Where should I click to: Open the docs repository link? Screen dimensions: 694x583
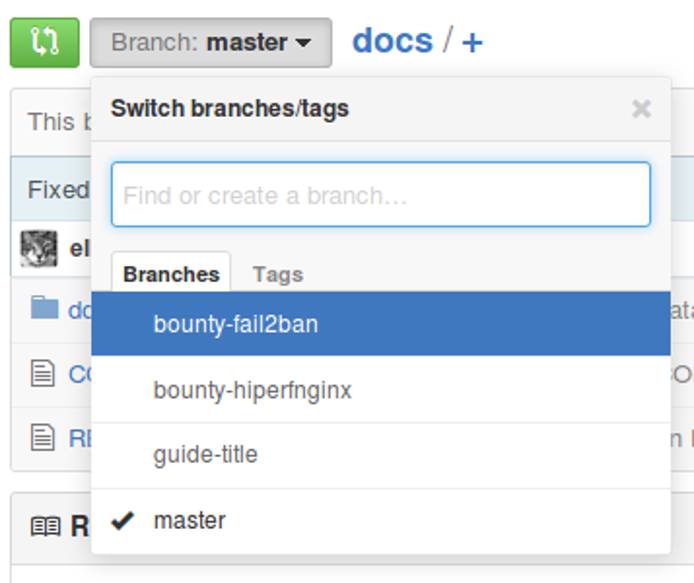tap(392, 41)
